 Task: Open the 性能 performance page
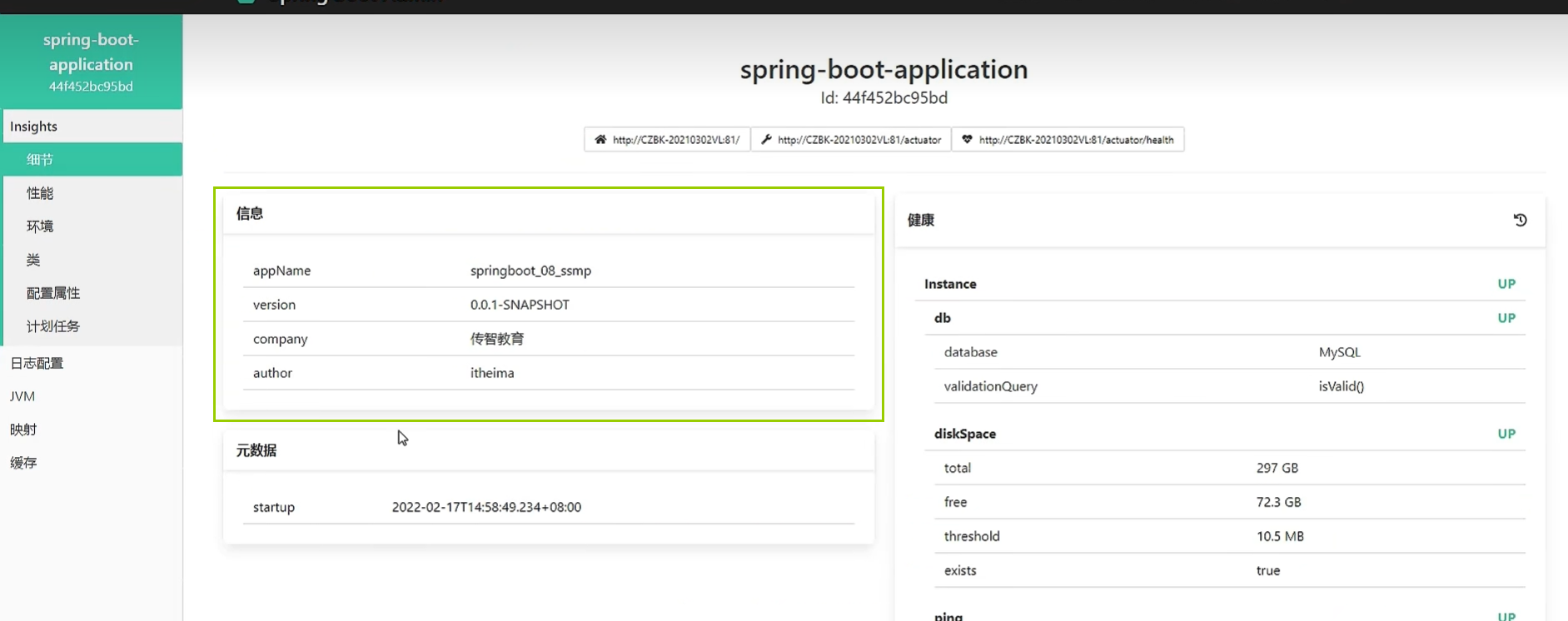pos(40,193)
